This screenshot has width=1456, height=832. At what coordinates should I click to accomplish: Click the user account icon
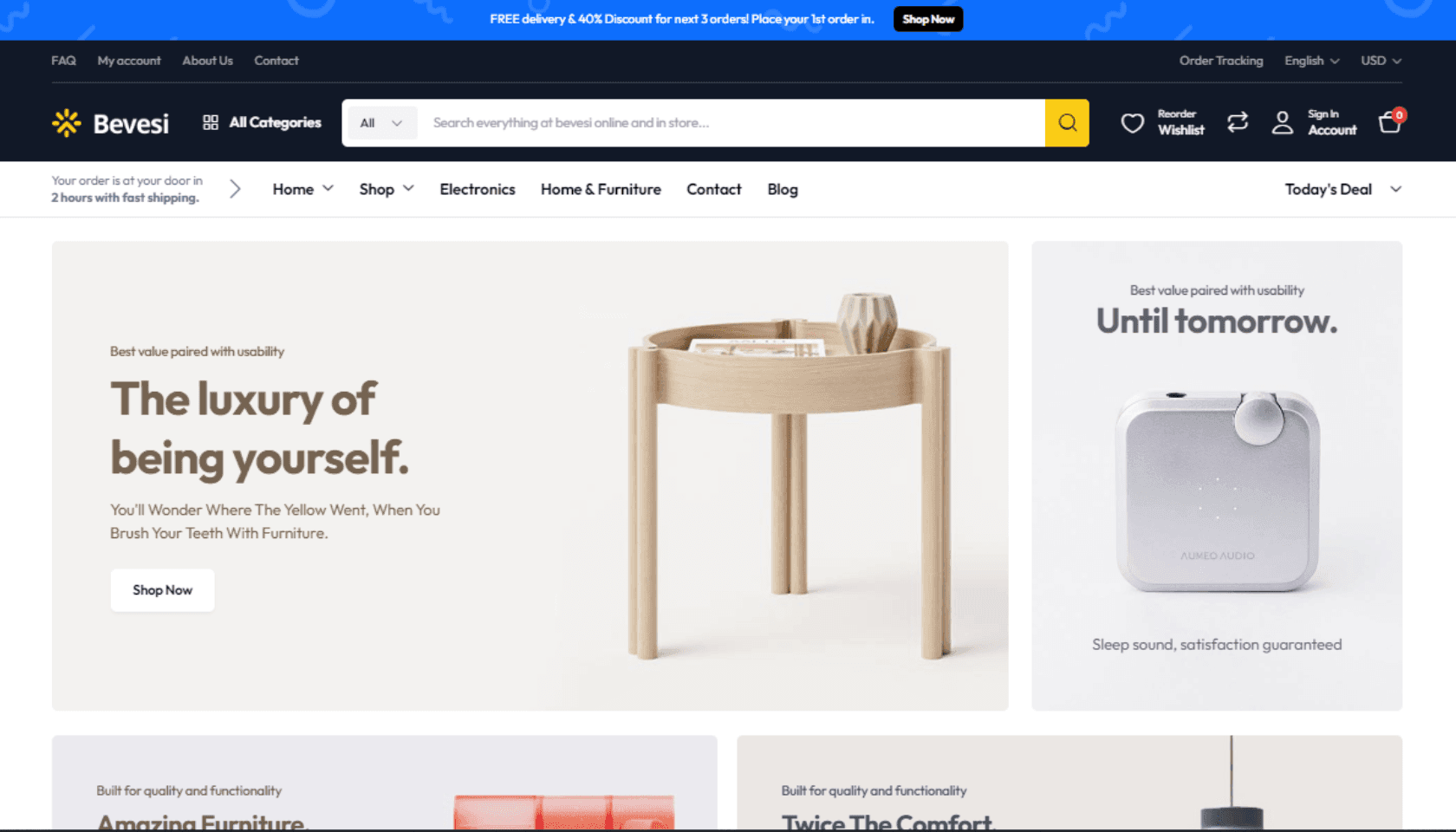(1282, 123)
